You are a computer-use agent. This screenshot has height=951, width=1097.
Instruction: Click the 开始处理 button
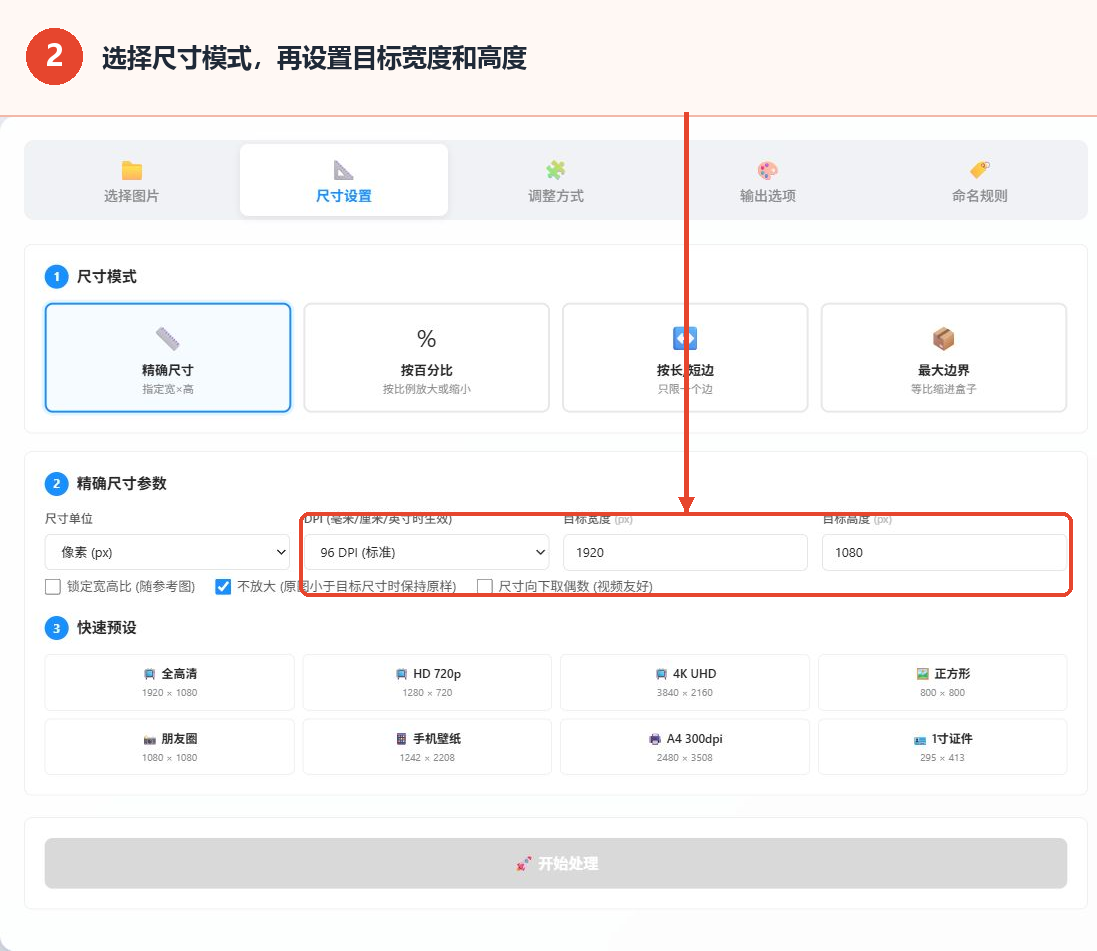(555, 864)
